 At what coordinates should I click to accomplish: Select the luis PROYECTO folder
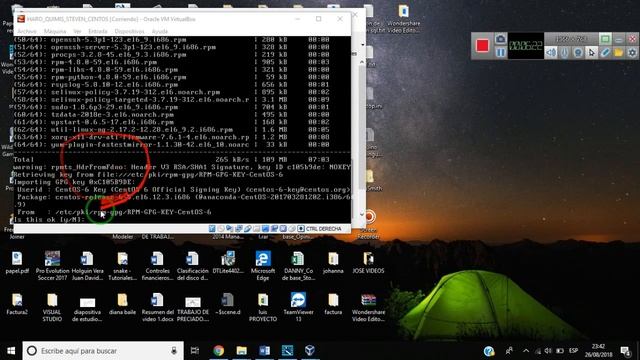point(263,307)
